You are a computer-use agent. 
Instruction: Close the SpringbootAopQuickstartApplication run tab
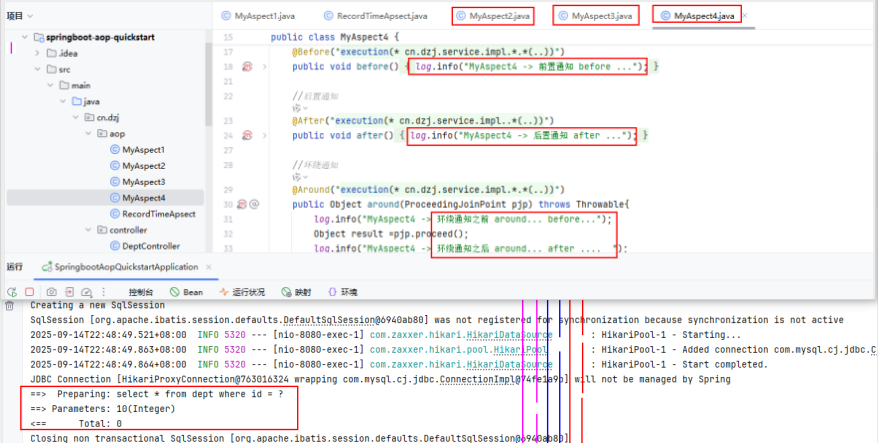coord(207,267)
